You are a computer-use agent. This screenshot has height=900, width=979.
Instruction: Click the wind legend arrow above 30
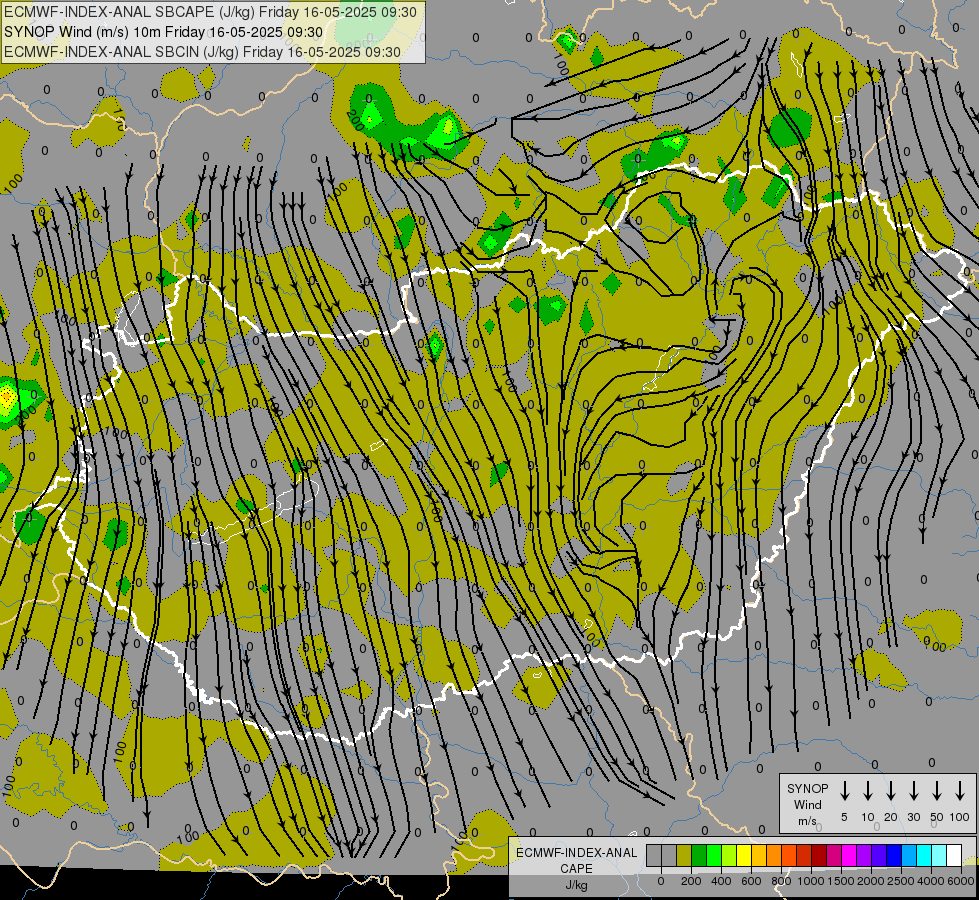(x=913, y=791)
